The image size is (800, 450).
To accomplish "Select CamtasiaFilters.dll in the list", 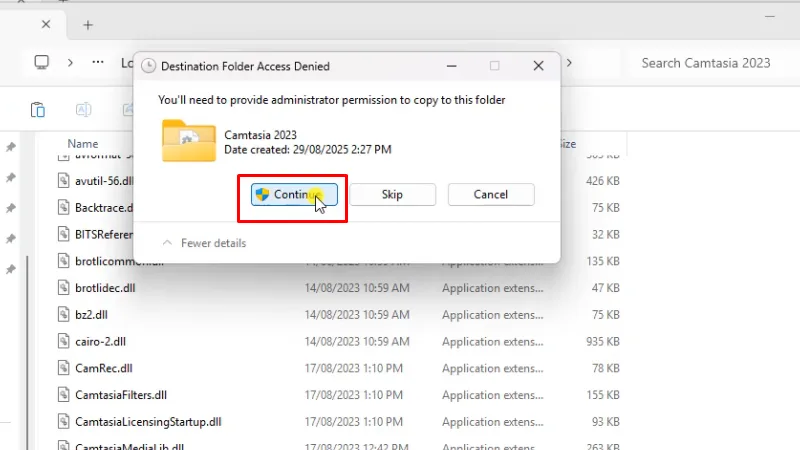I will (120, 395).
